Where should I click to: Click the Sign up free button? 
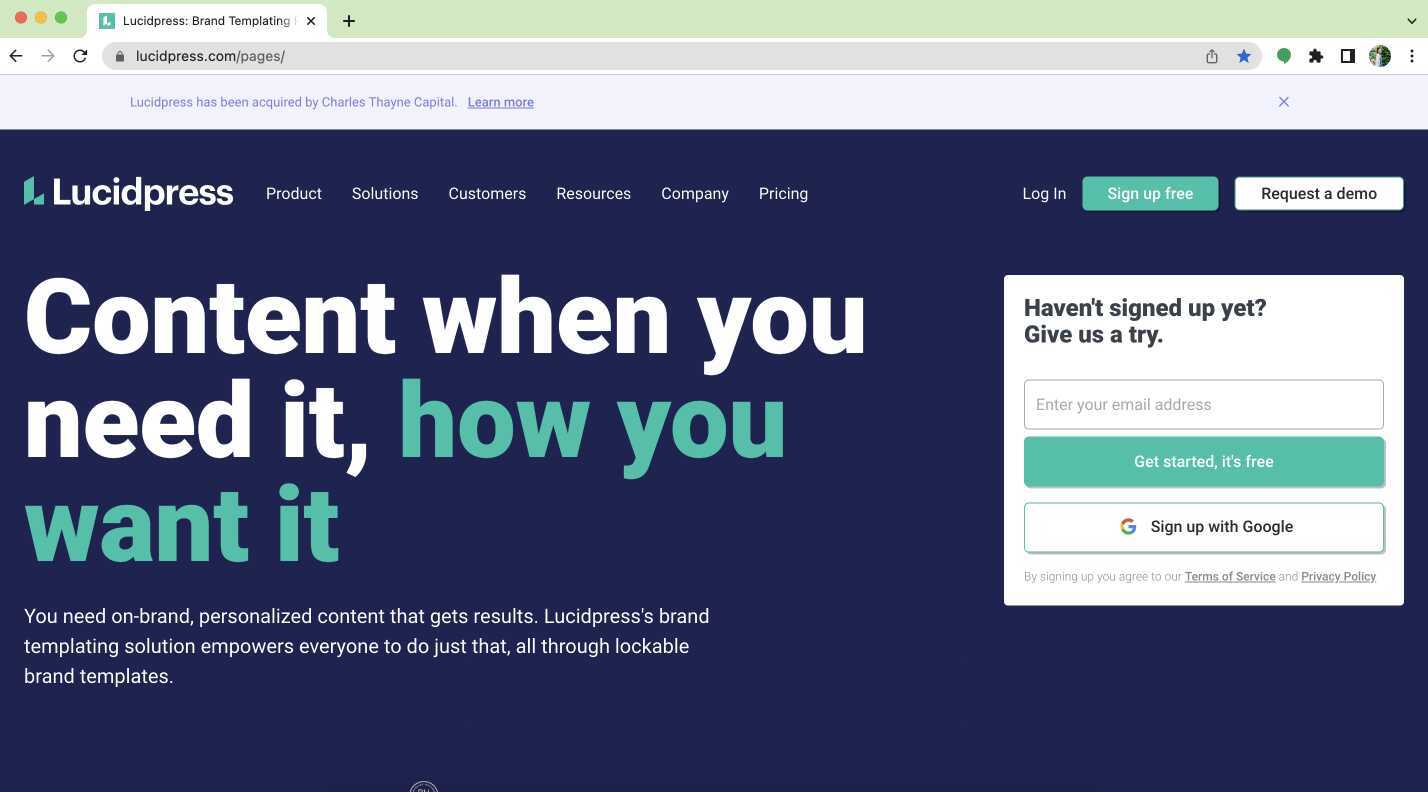pos(1150,193)
